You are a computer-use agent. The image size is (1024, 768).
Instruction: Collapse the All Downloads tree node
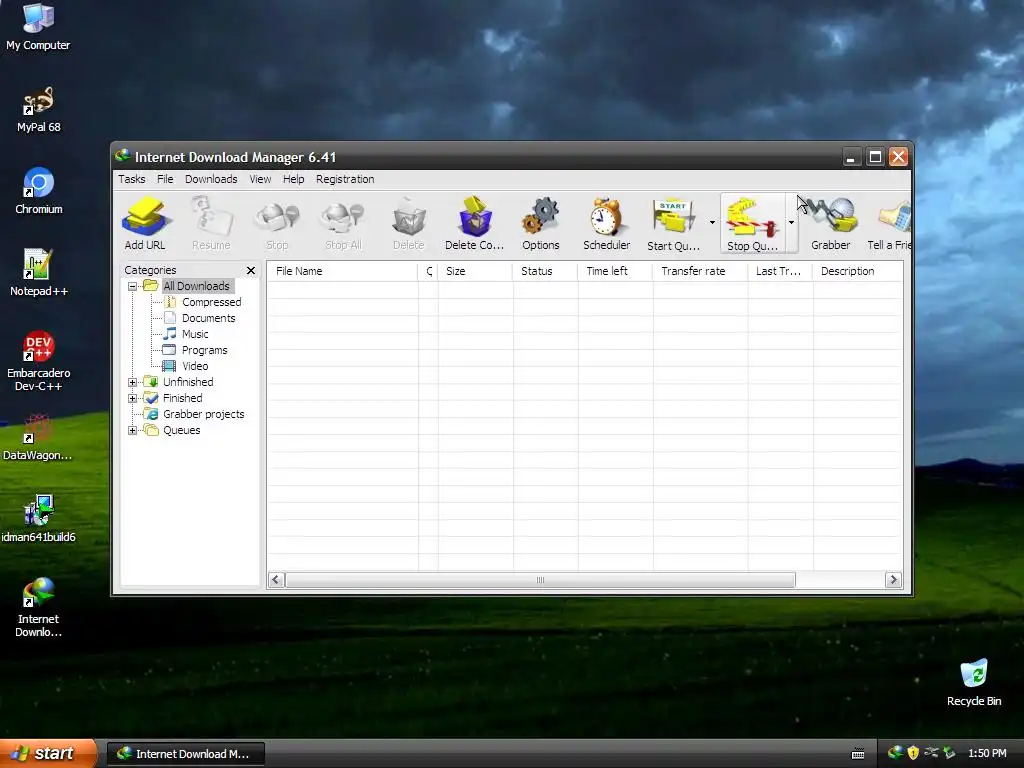pyautogui.click(x=133, y=286)
